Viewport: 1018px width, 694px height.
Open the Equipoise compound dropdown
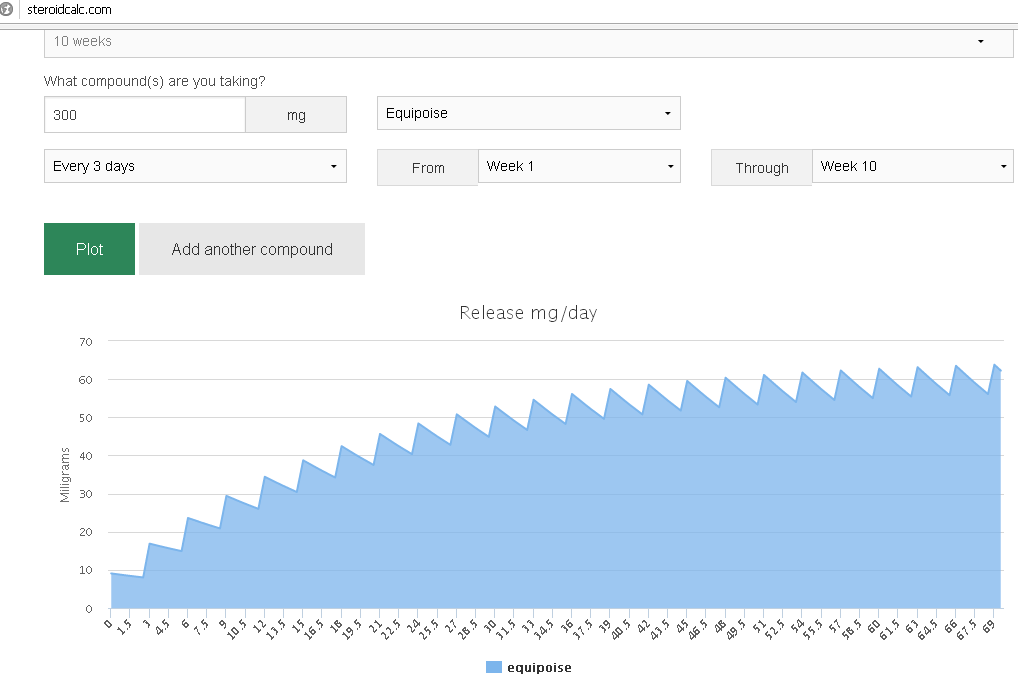(528, 113)
